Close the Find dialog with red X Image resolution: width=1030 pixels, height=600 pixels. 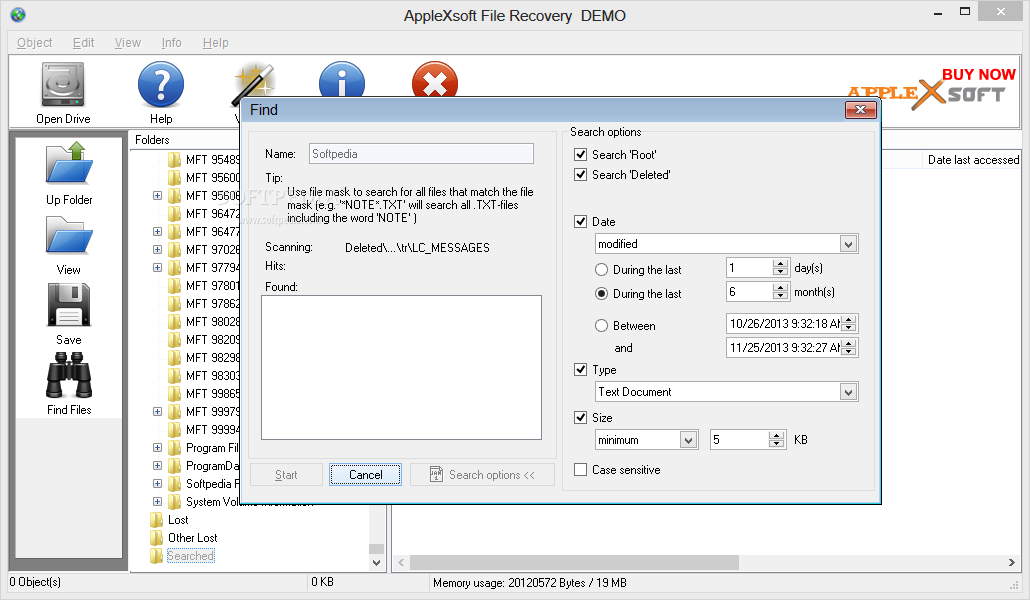(861, 110)
